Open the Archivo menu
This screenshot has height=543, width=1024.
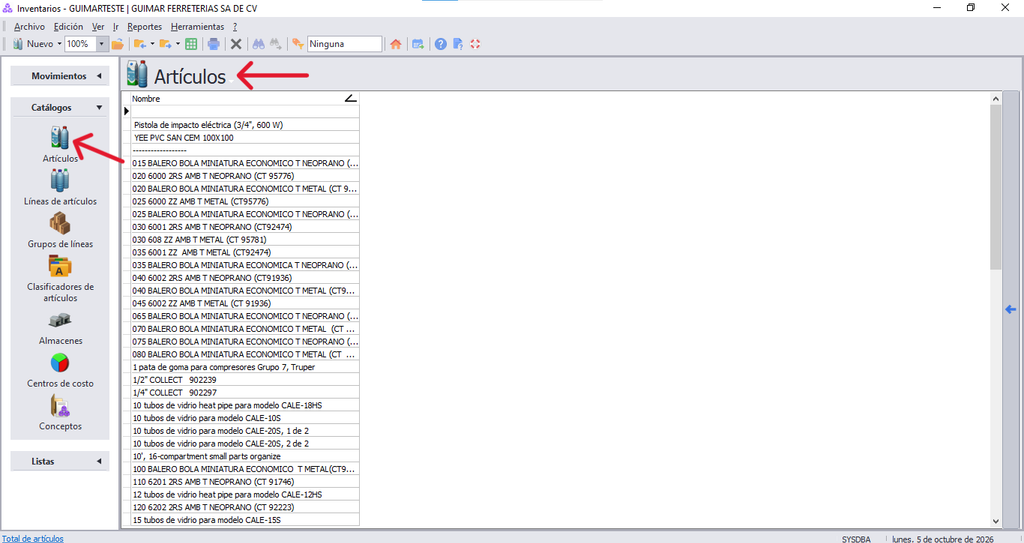coord(29,27)
